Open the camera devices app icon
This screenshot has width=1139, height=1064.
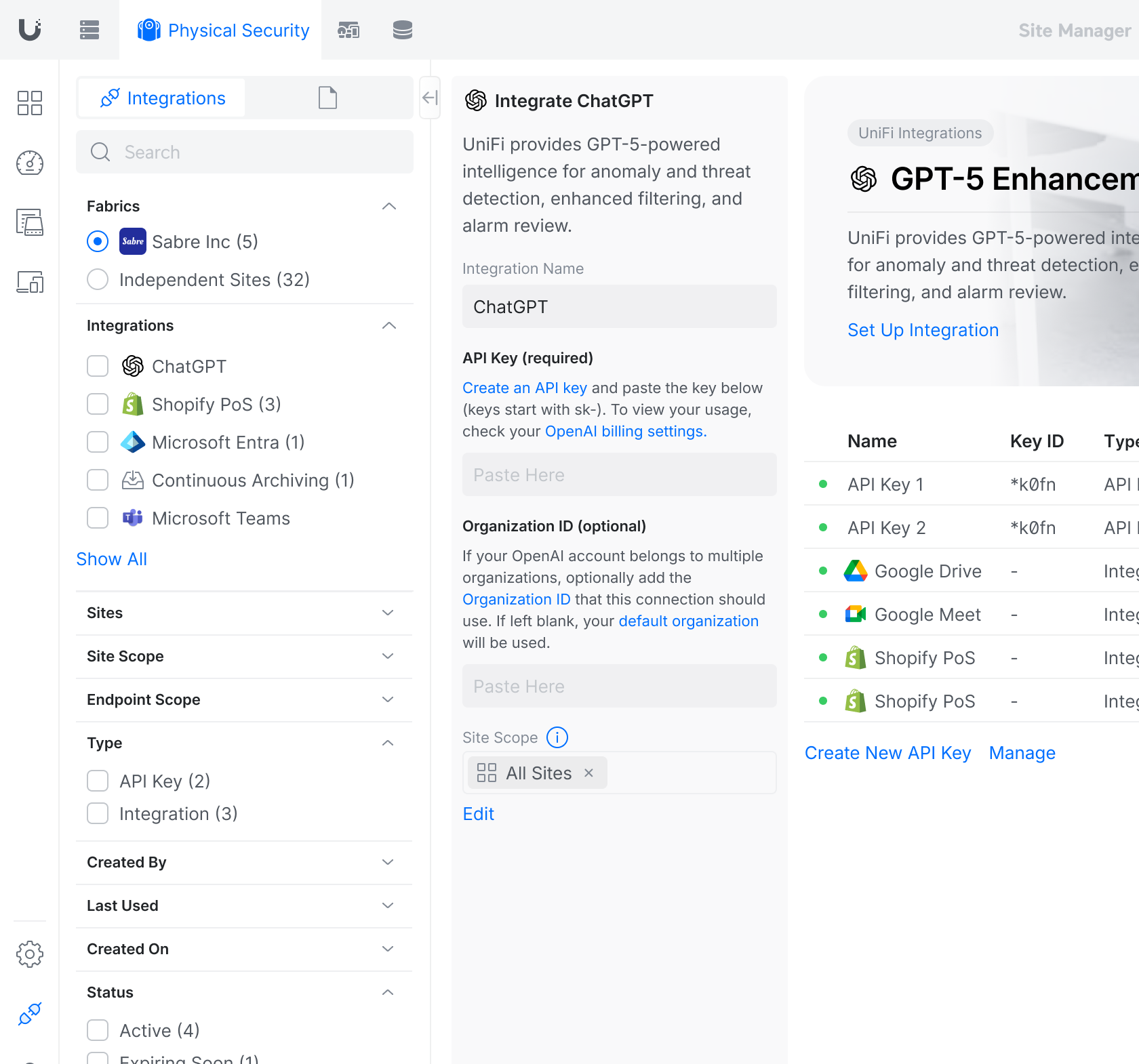[x=348, y=30]
